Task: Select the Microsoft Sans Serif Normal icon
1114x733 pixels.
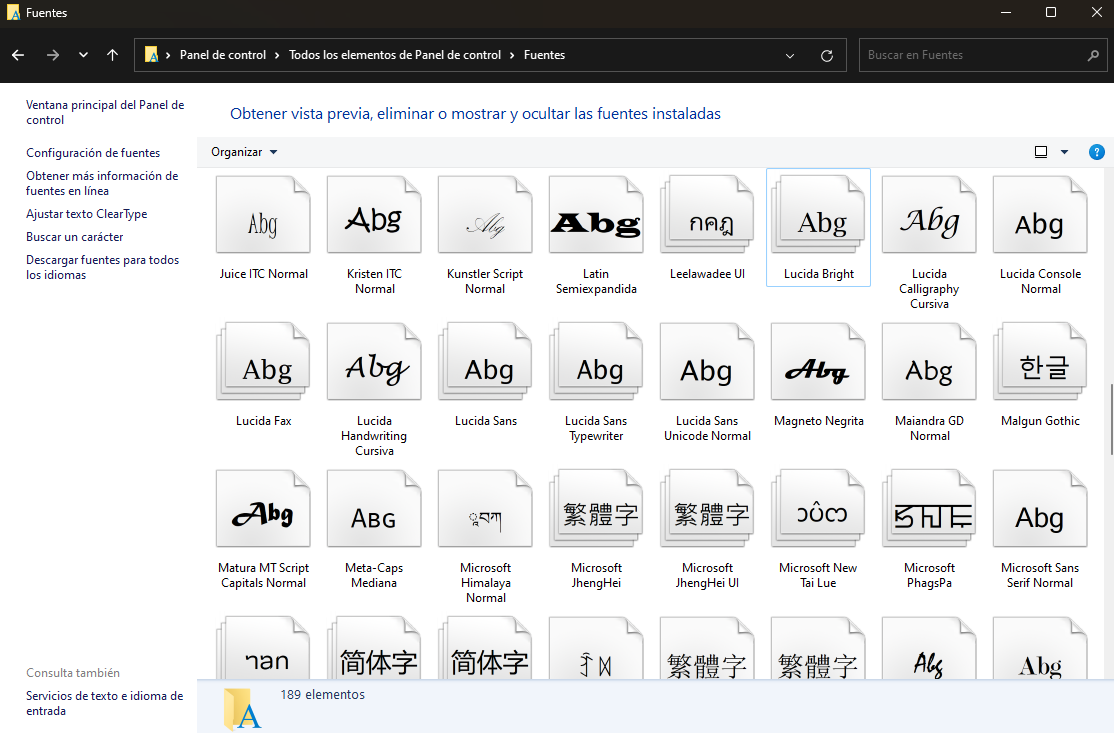Action: (1040, 509)
